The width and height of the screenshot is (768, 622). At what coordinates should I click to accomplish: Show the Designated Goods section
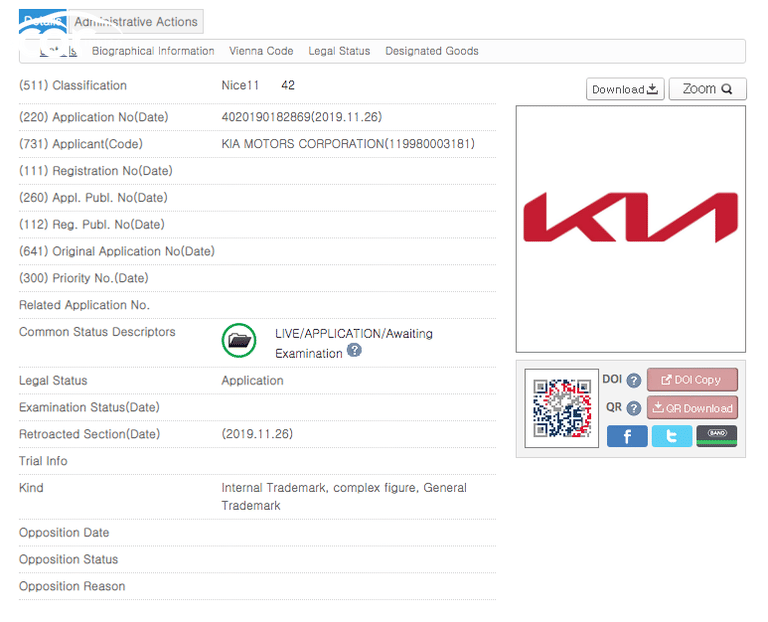pyautogui.click(x=432, y=51)
